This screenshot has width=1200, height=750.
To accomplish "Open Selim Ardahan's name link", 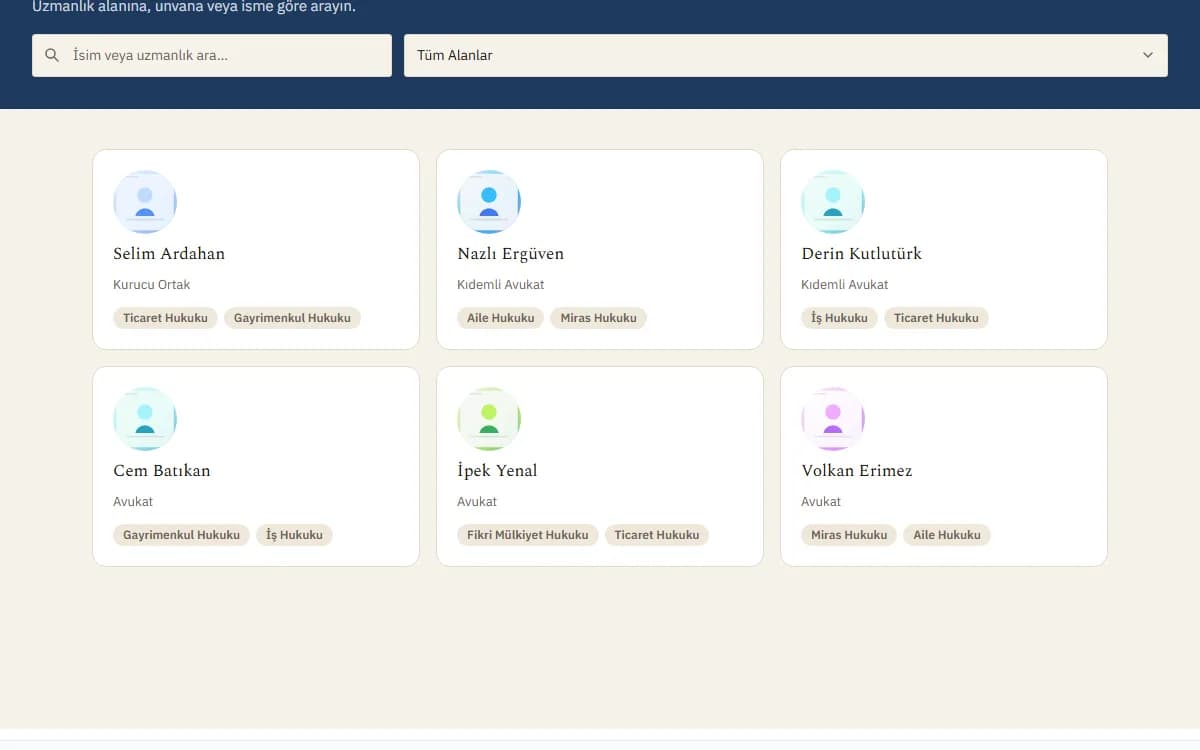I will (169, 254).
